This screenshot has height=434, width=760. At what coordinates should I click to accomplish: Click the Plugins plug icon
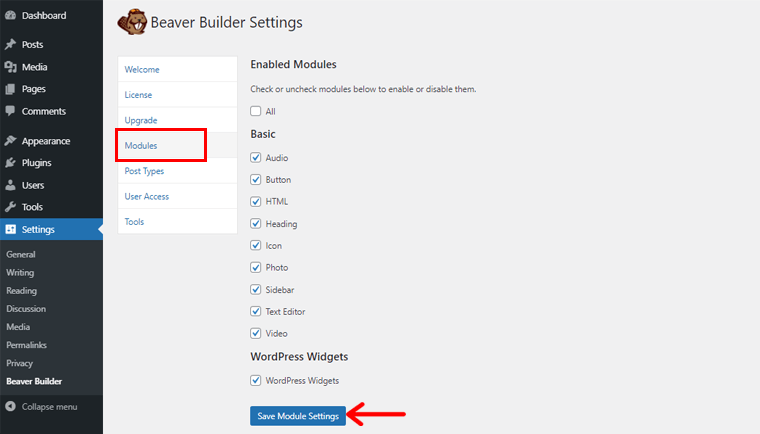(10, 163)
